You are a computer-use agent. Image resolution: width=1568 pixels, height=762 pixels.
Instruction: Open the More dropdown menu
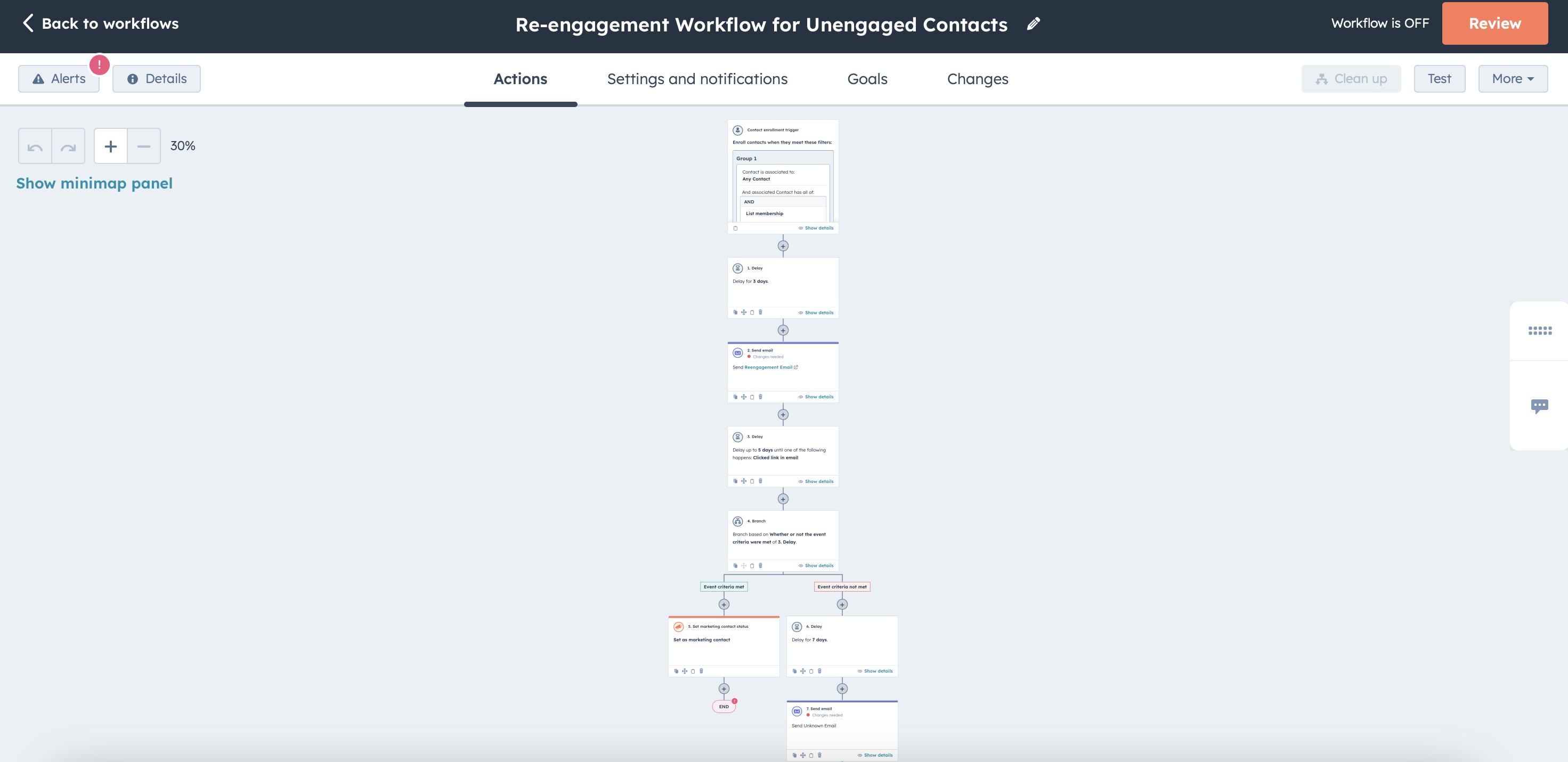tap(1513, 78)
